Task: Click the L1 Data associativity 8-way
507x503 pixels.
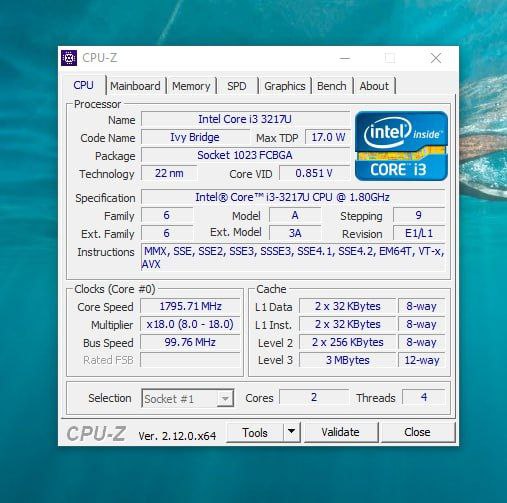Action: [x=422, y=306]
